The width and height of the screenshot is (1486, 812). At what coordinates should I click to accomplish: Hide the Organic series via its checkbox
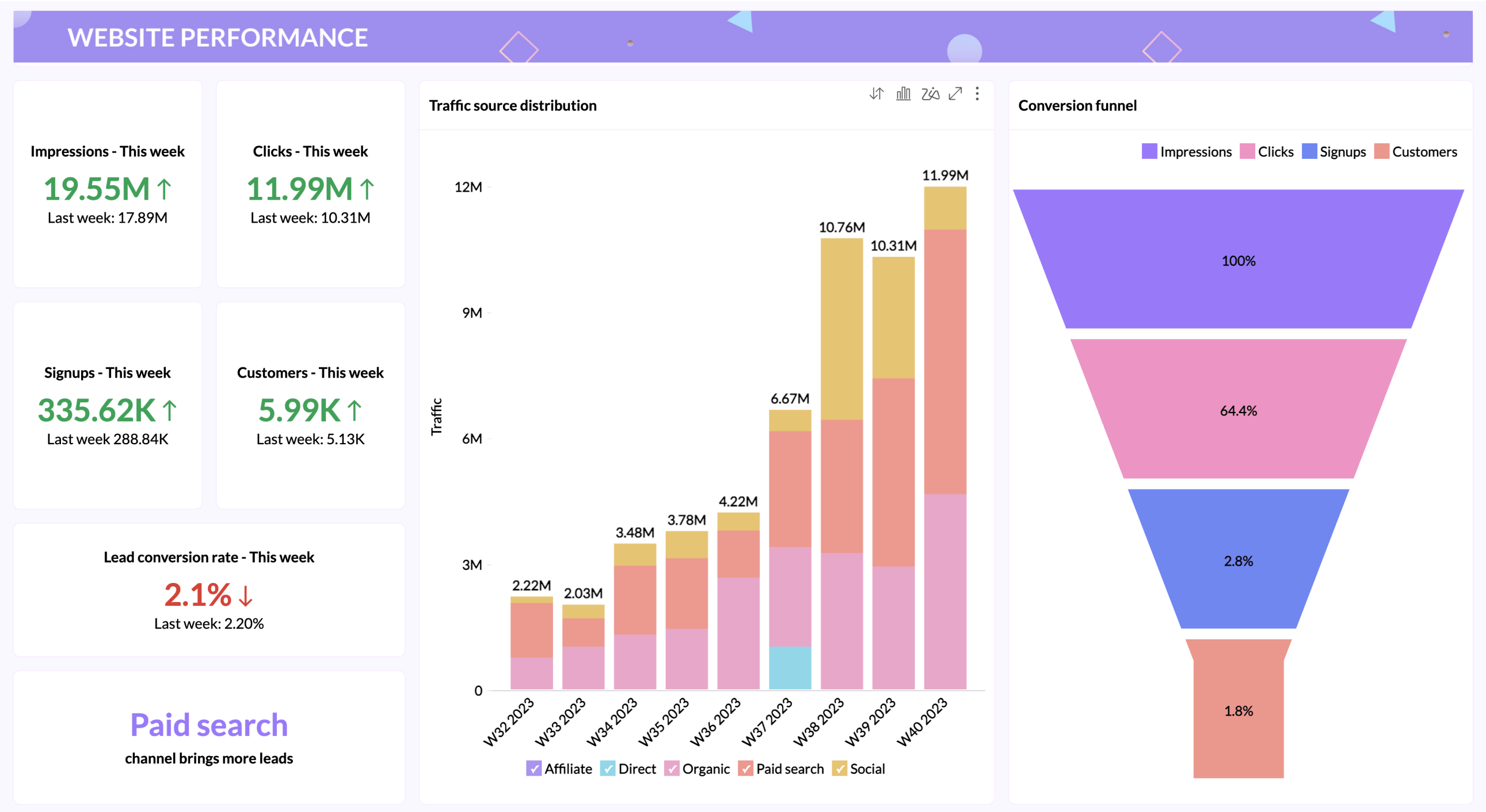click(672, 769)
